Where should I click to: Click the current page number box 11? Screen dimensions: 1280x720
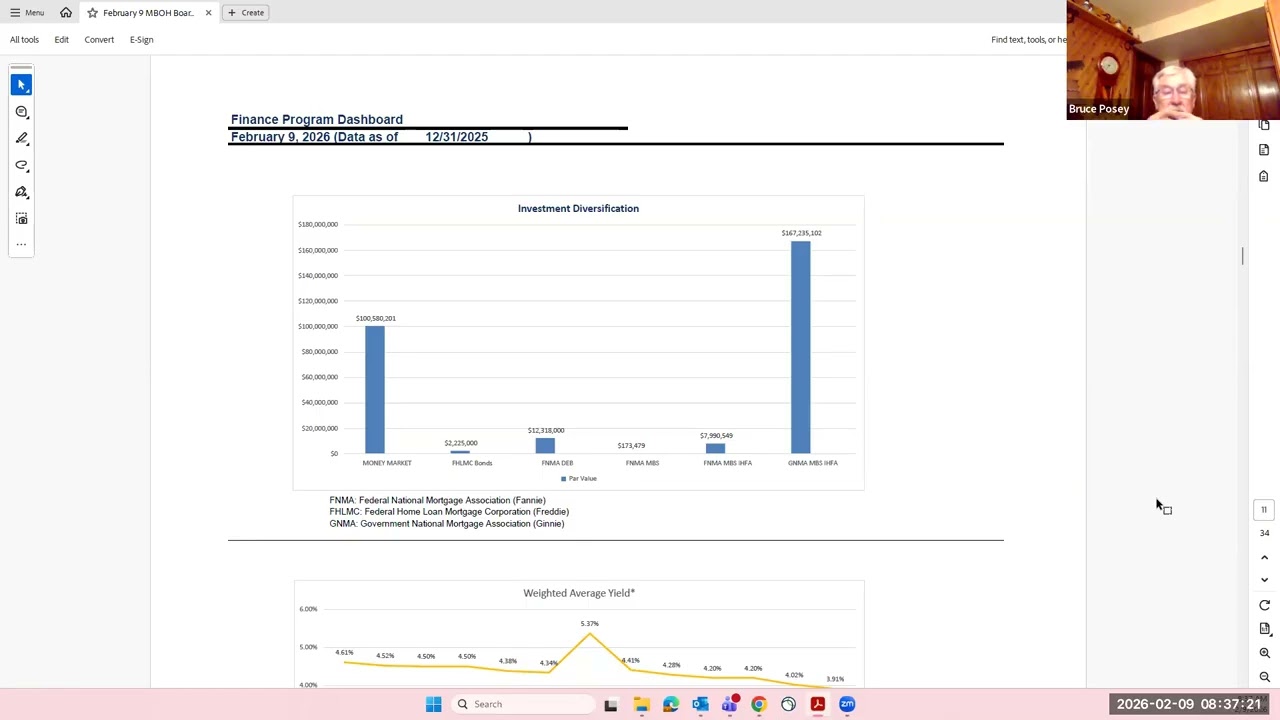pos(1264,510)
